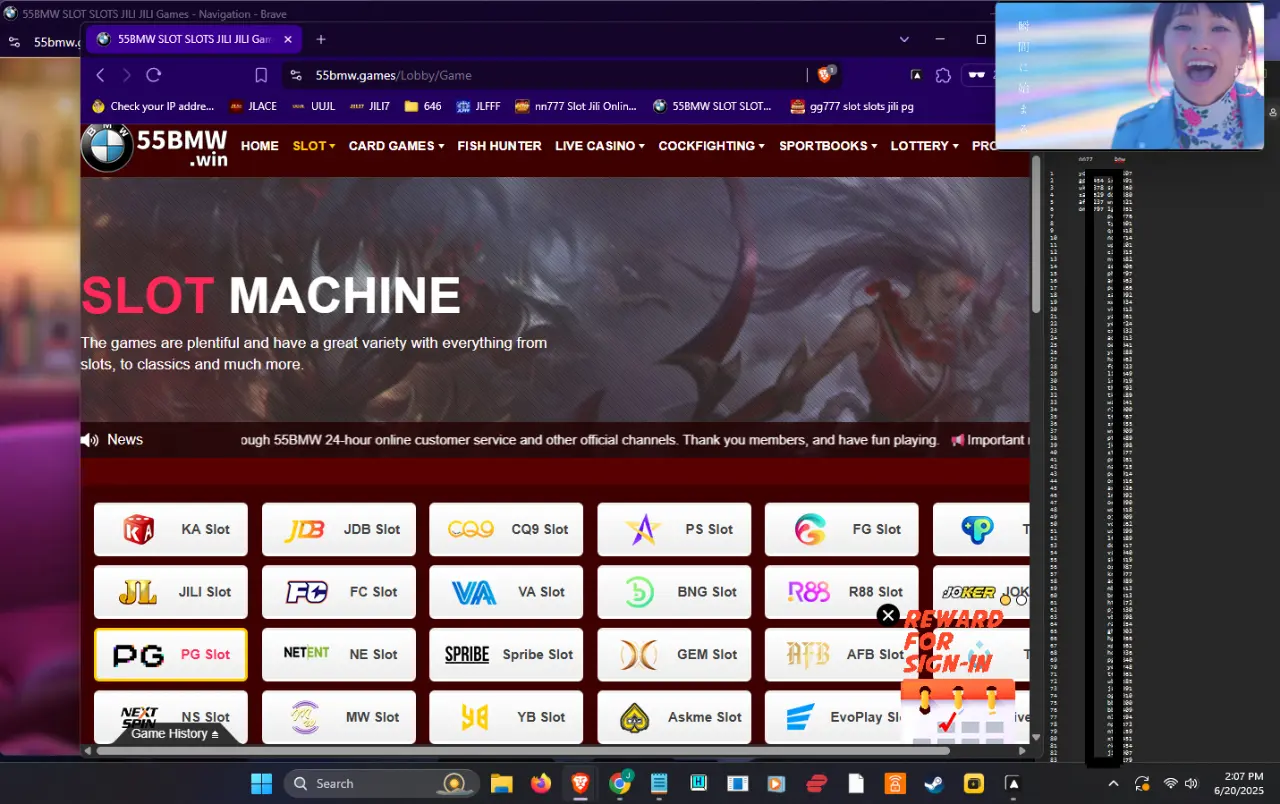Open the R88 Slot provider tile
This screenshot has height=804, width=1280.
pyautogui.click(x=841, y=592)
